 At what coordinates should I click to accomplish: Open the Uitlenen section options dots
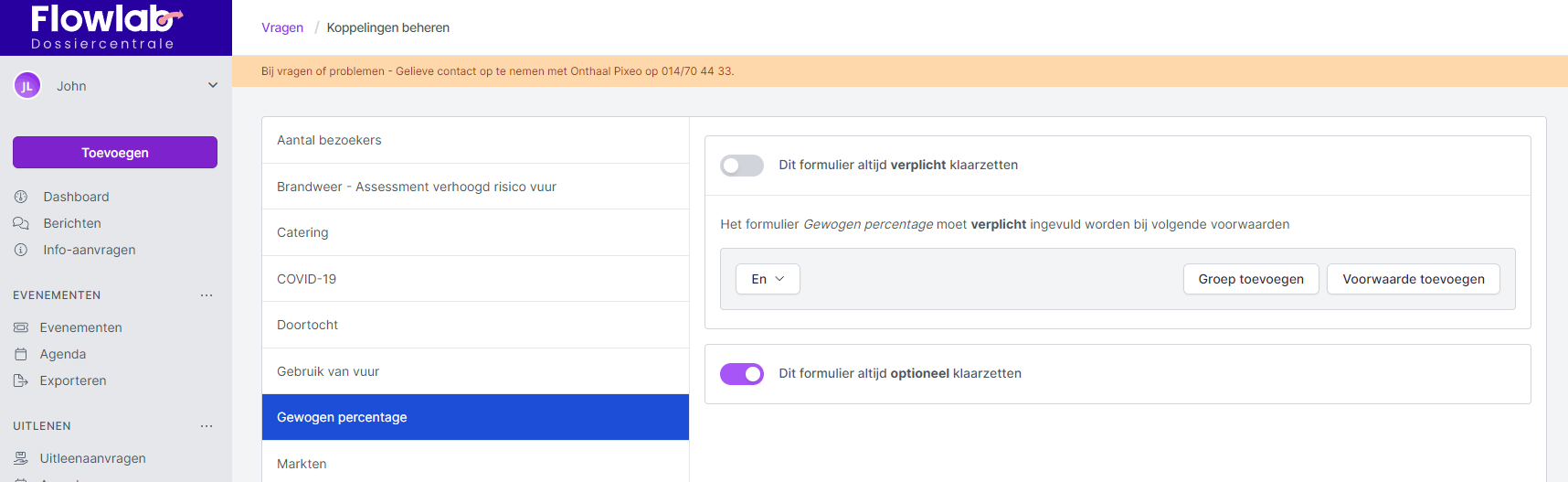click(x=207, y=426)
